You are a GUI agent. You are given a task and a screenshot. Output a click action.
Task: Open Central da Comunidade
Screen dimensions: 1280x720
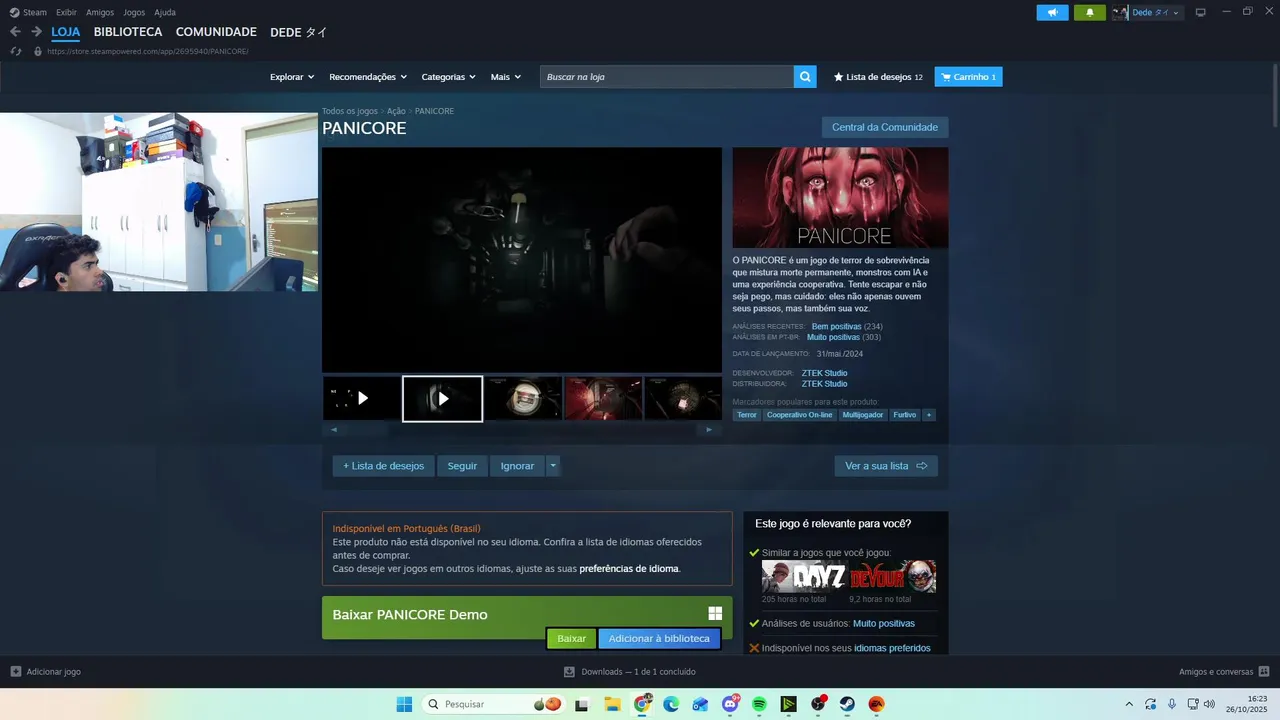click(x=885, y=127)
